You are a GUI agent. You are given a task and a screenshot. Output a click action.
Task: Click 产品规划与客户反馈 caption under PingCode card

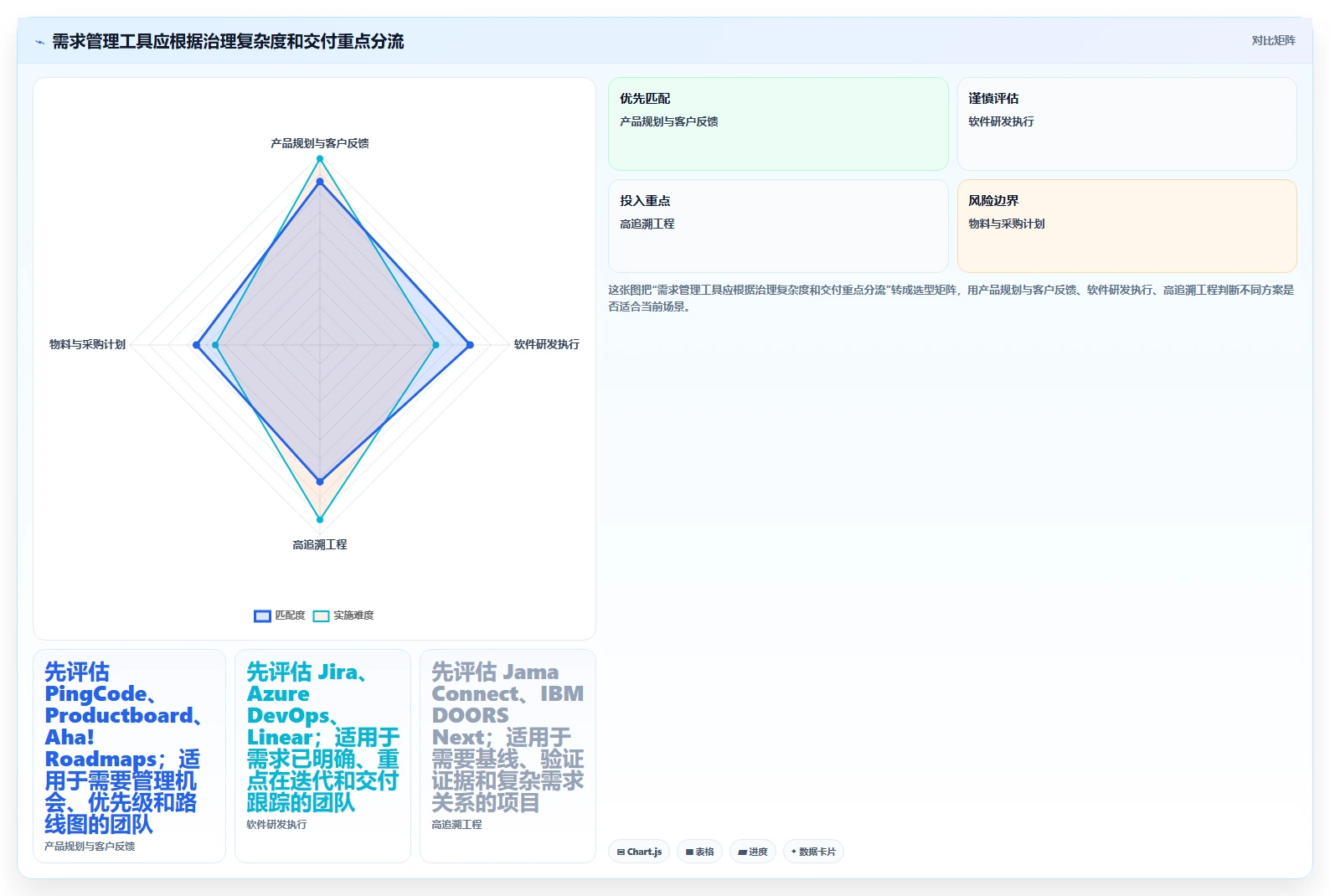90,847
